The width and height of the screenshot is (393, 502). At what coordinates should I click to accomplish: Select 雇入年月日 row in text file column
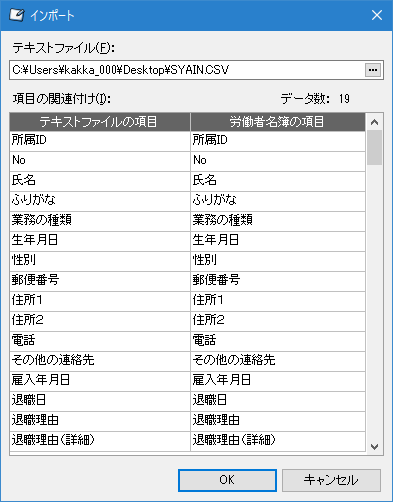100,381
